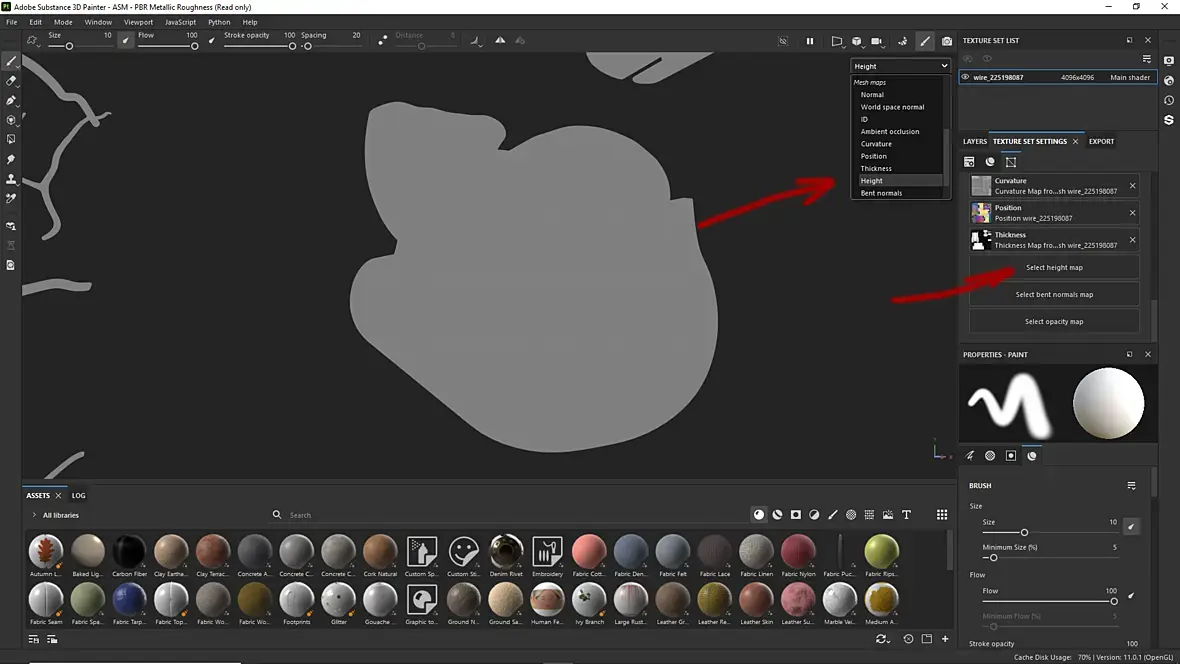This screenshot has height=664, width=1180.
Task: Click the pause engine computation icon
Action: tap(810, 41)
